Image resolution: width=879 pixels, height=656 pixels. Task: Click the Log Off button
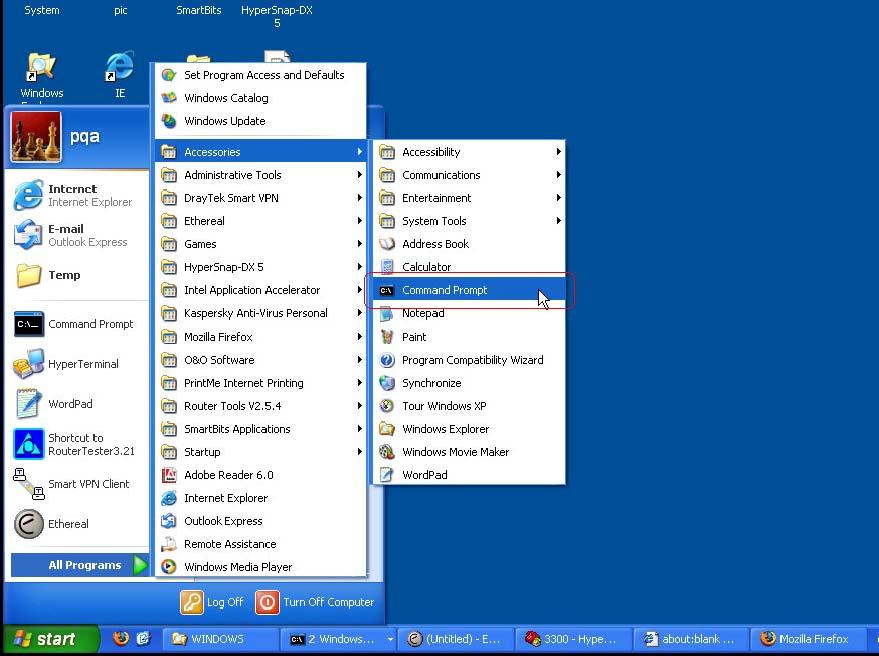click(212, 602)
